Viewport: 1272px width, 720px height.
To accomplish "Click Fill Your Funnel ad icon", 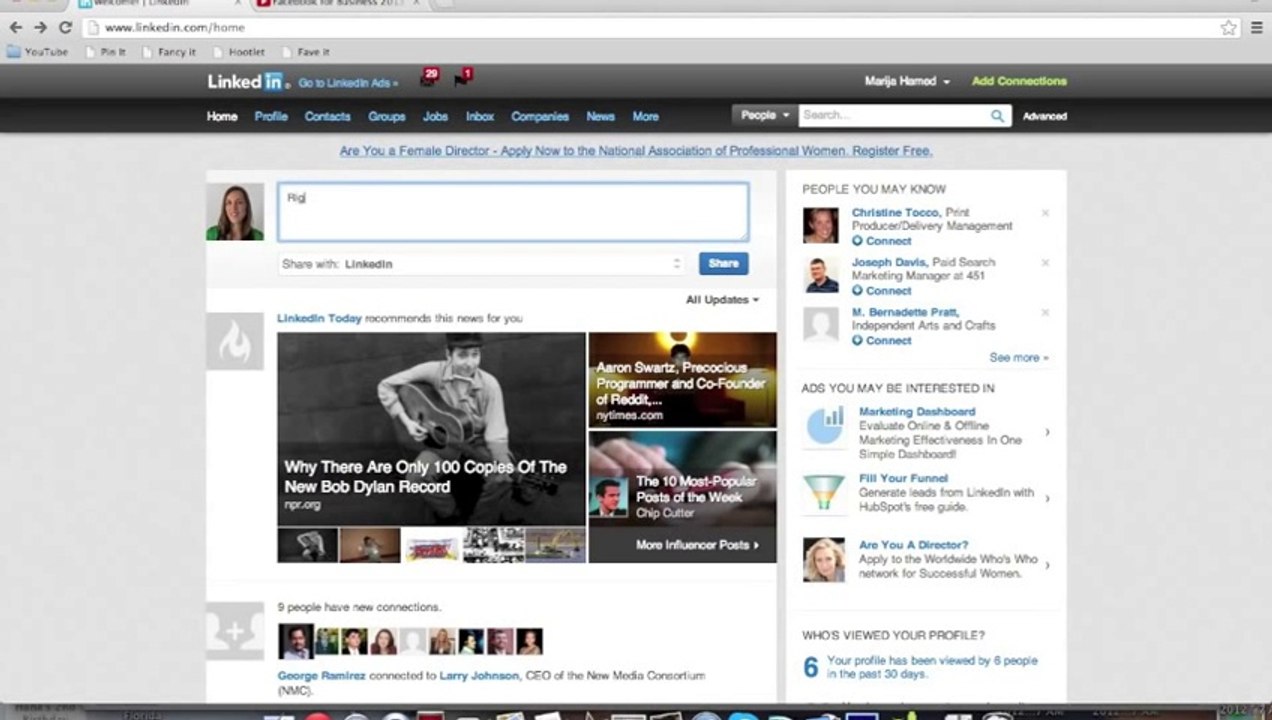I will [824, 494].
